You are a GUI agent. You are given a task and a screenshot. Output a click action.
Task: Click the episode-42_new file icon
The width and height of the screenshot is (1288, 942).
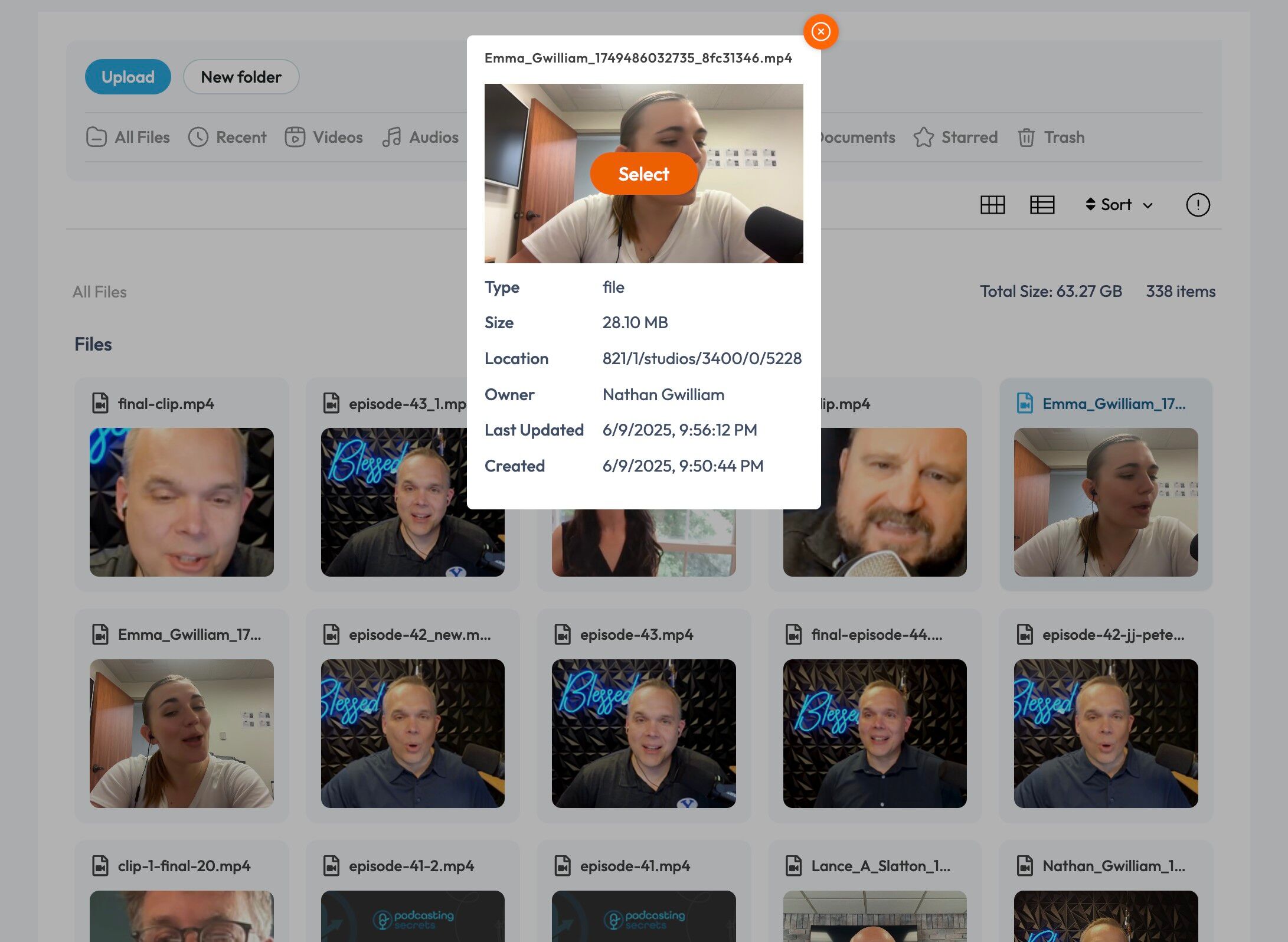click(332, 634)
